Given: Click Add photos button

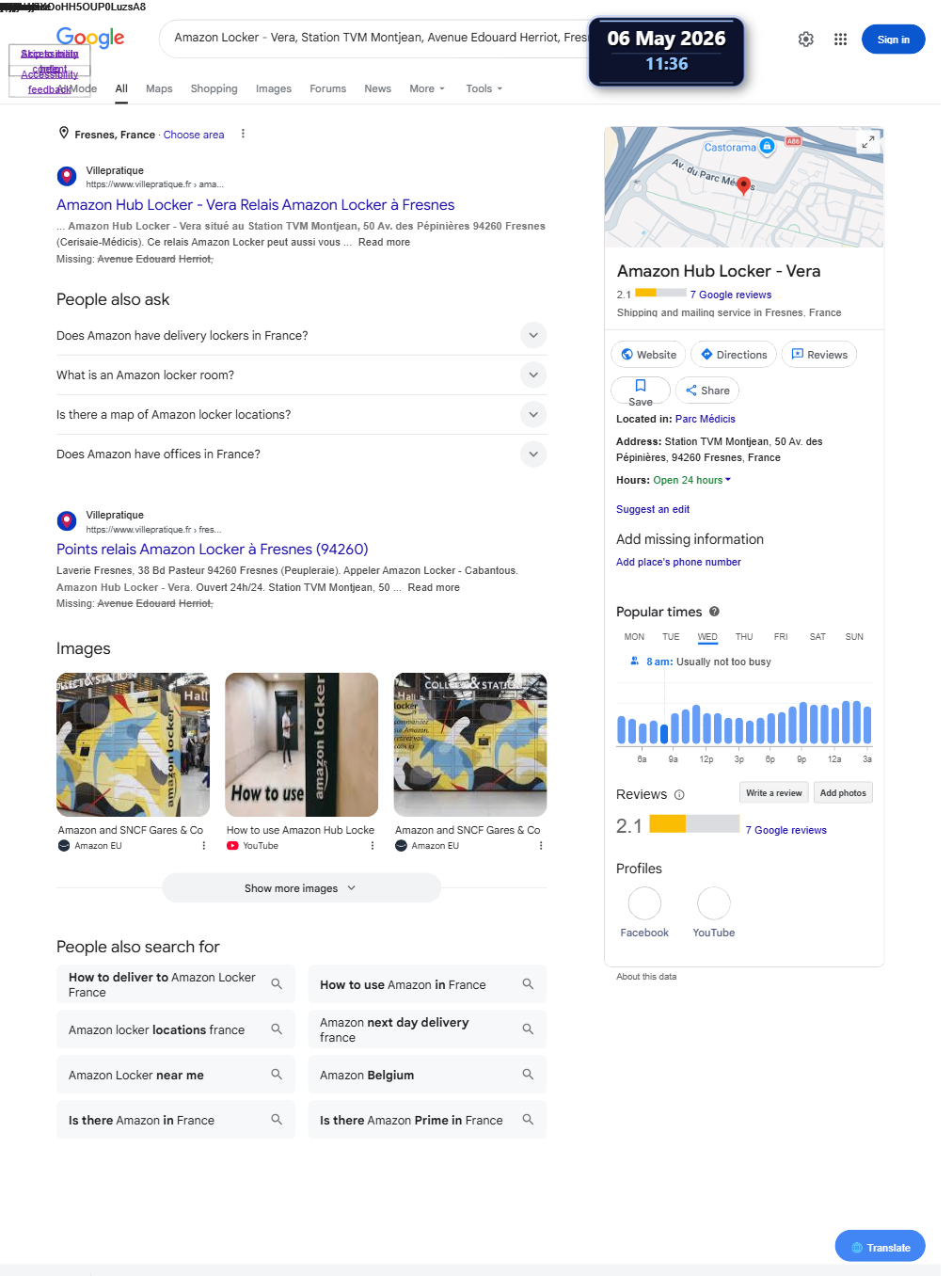Looking at the screenshot, I should pos(843,792).
